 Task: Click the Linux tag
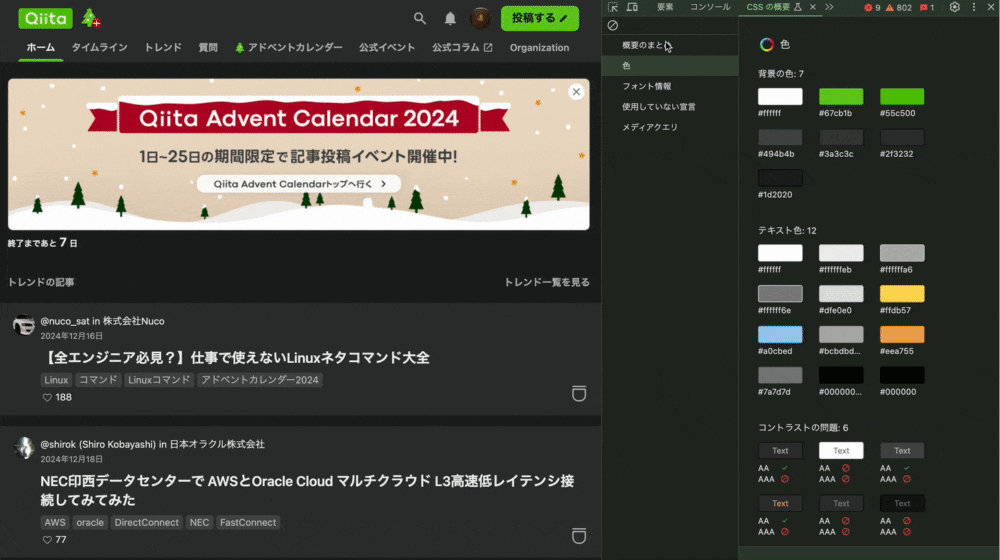point(56,379)
